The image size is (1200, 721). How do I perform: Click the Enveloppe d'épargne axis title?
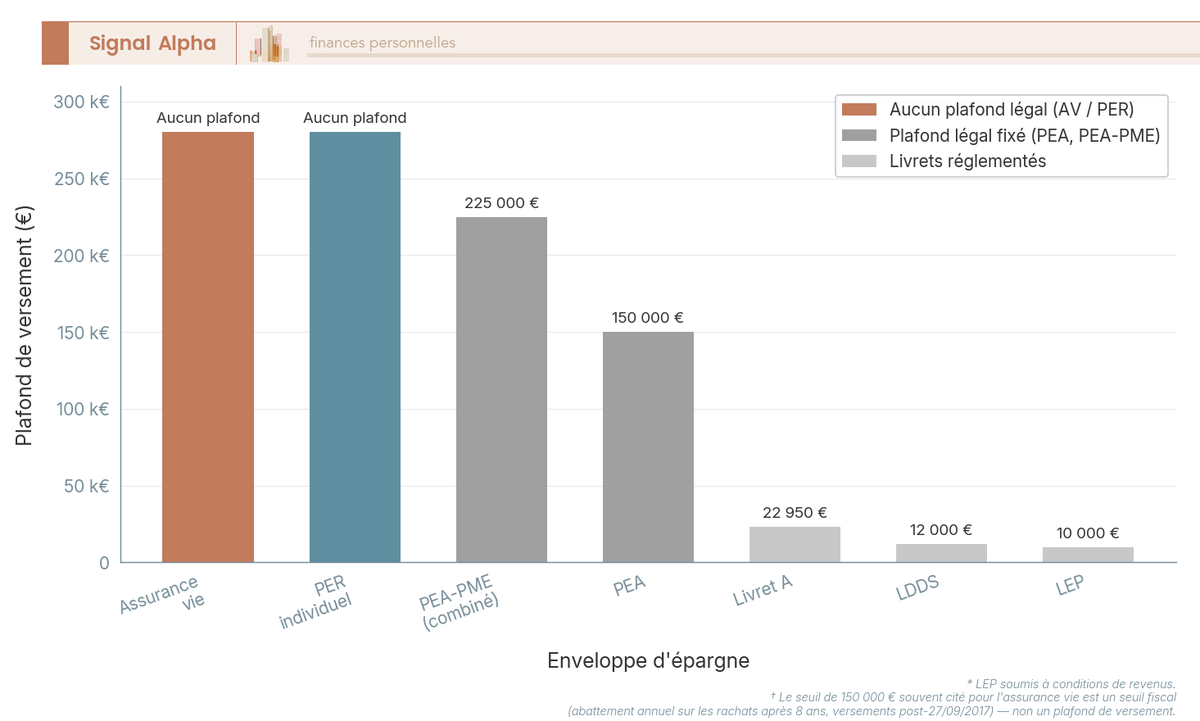649,660
